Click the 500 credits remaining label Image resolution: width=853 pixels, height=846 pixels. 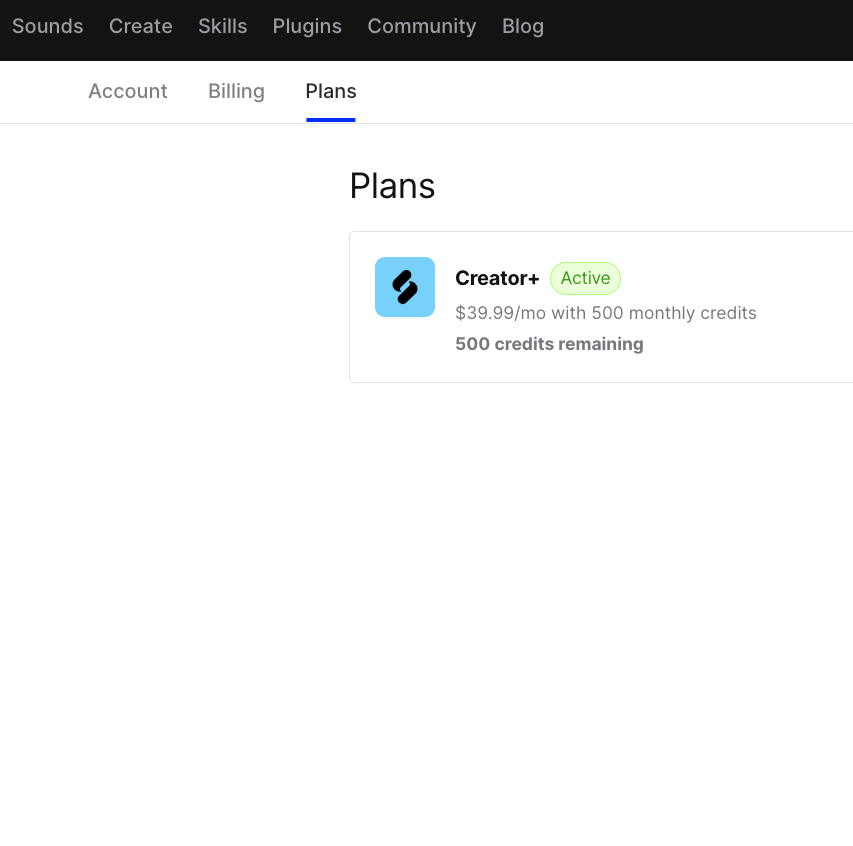pos(549,344)
